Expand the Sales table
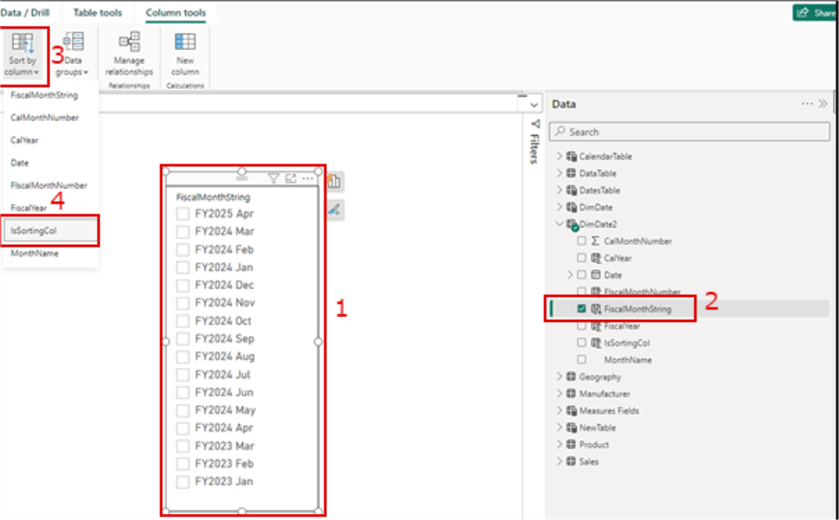 (x=559, y=462)
